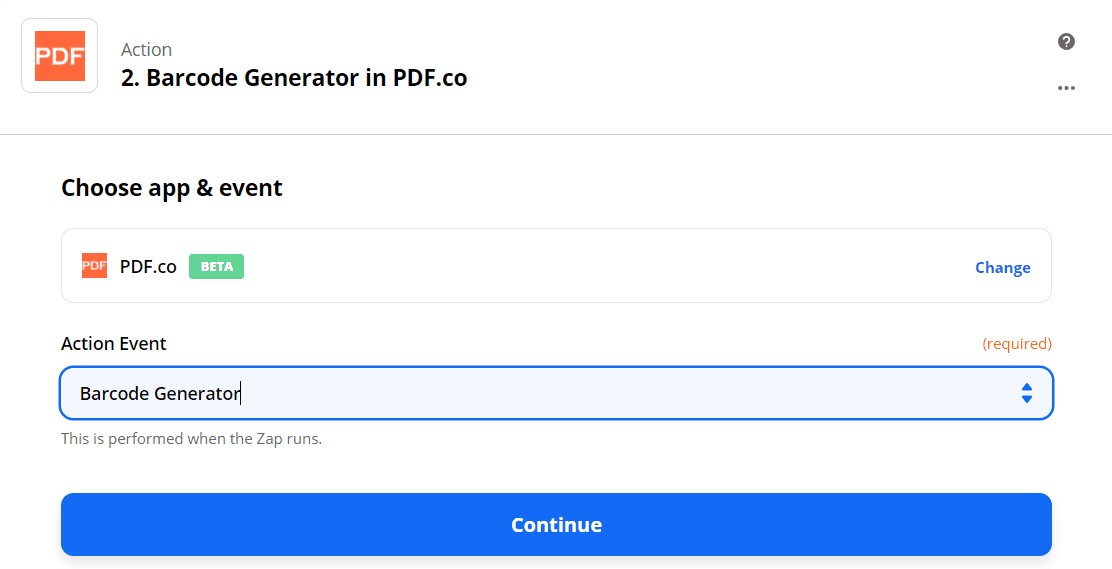The image size is (1112, 569).
Task: Click the small PDF.co icon in app row
Action: coord(94,266)
